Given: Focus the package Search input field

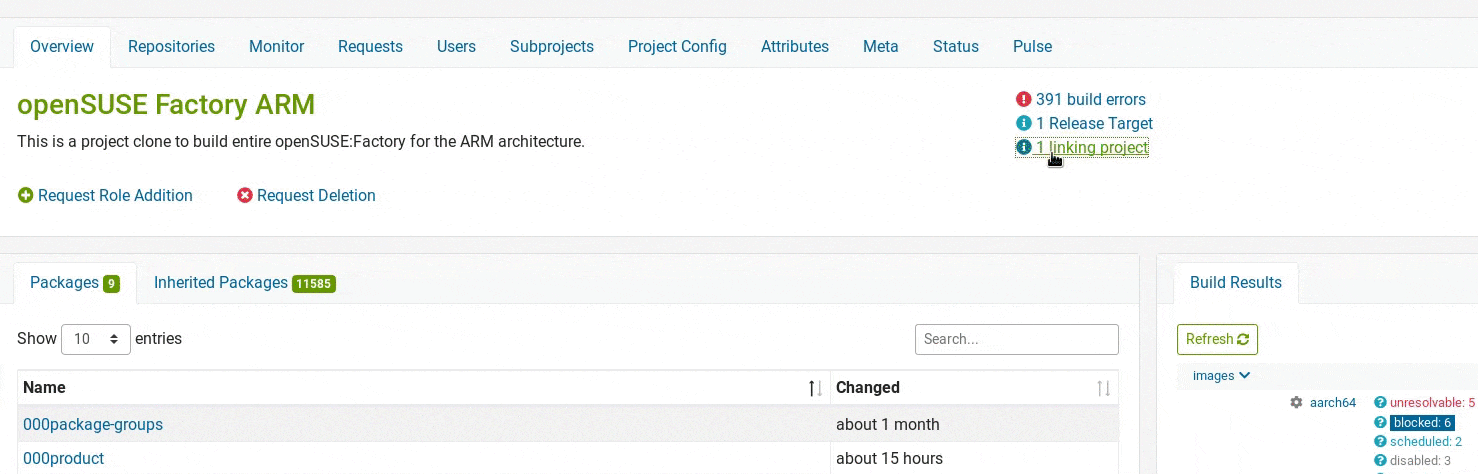Looking at the screenshot, I should click(1017, 339).
